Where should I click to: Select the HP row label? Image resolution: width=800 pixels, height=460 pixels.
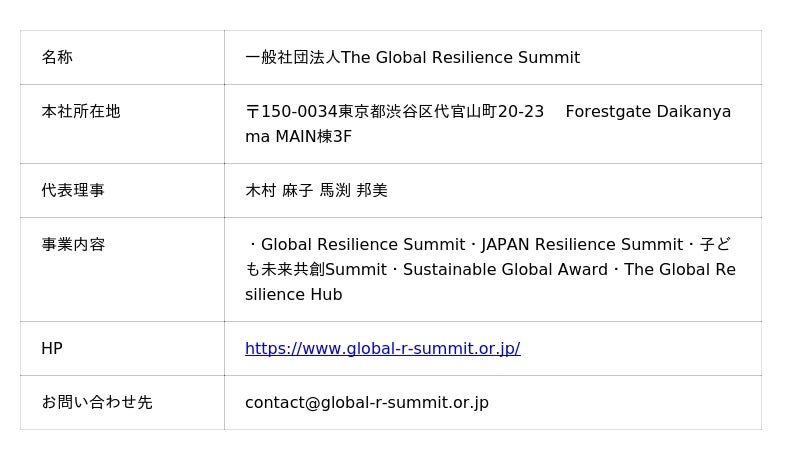point(52,348)
